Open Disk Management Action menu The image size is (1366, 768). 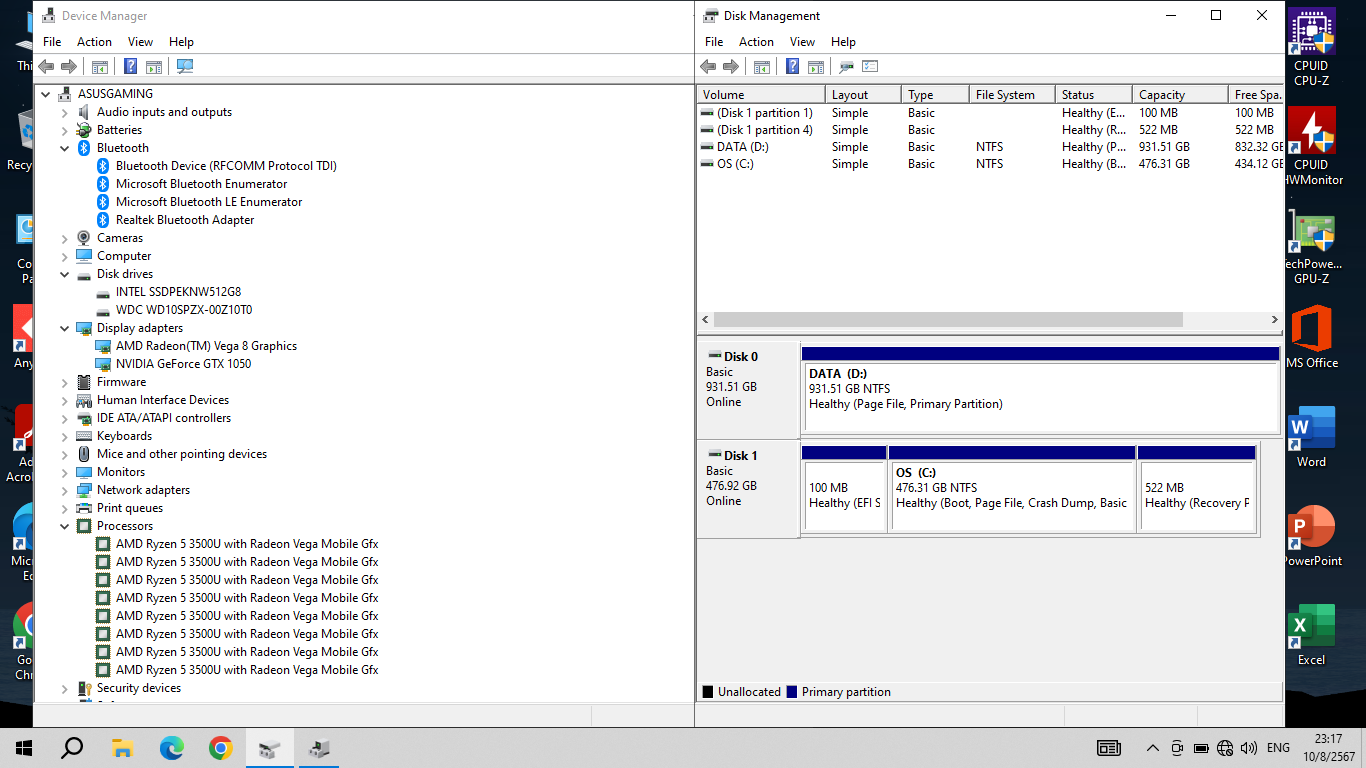pos(756,42)
